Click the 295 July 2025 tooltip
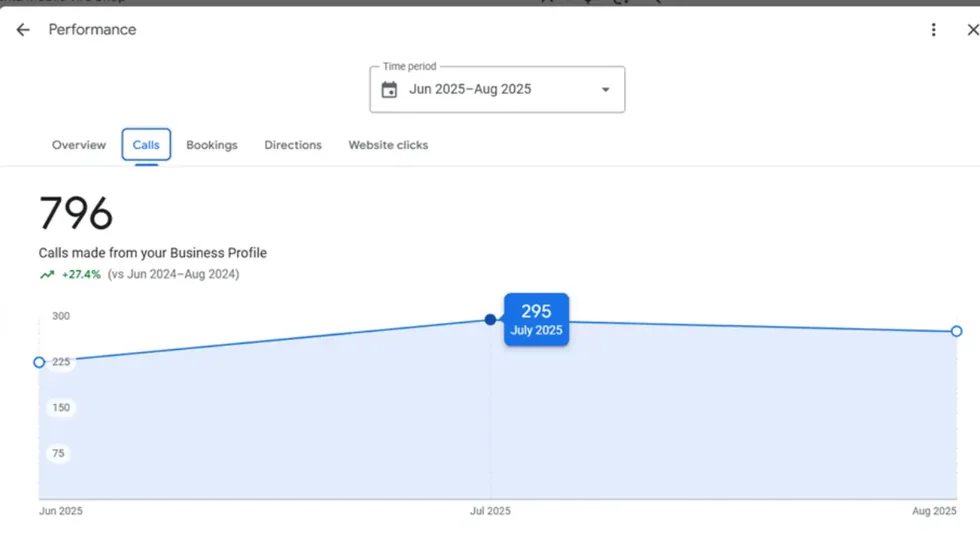This screenshot has height=534, width=980. coord(536,320)
